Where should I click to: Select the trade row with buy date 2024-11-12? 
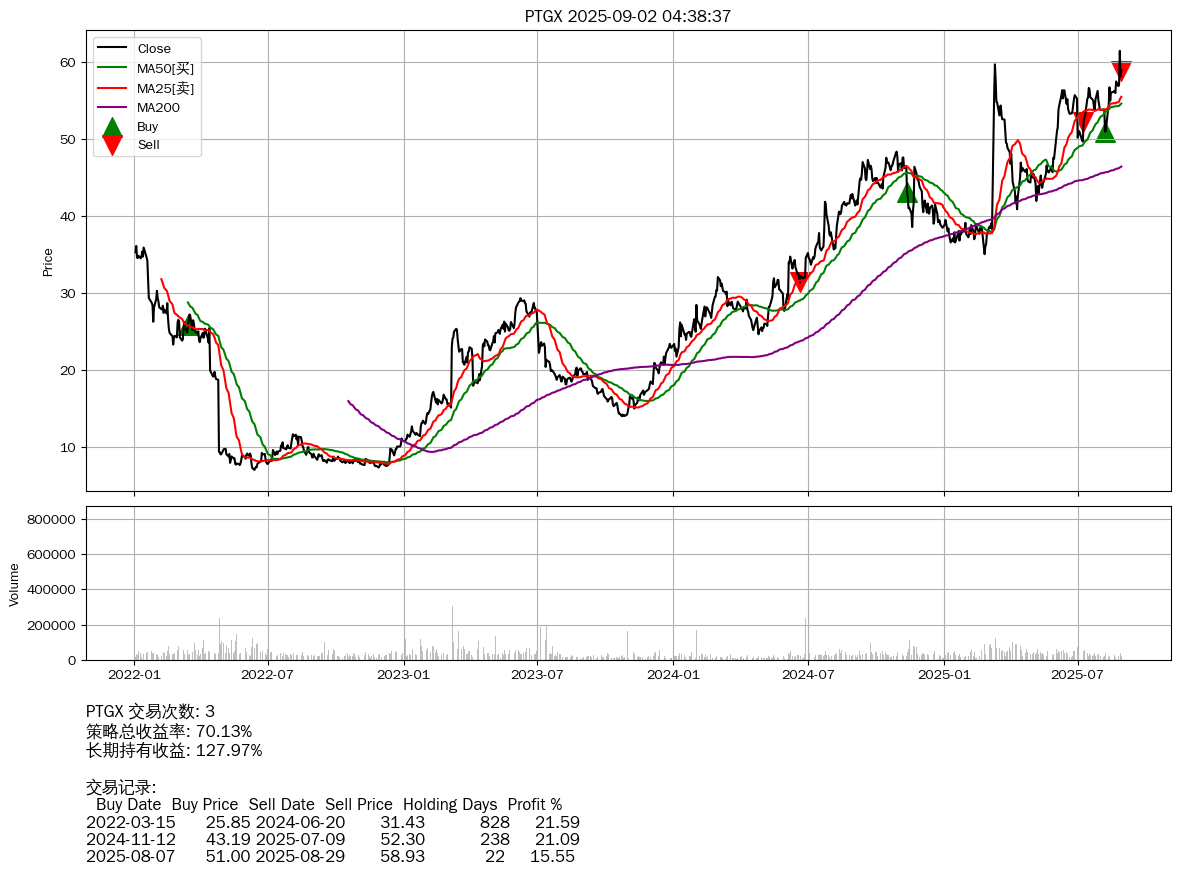[333, 839]
